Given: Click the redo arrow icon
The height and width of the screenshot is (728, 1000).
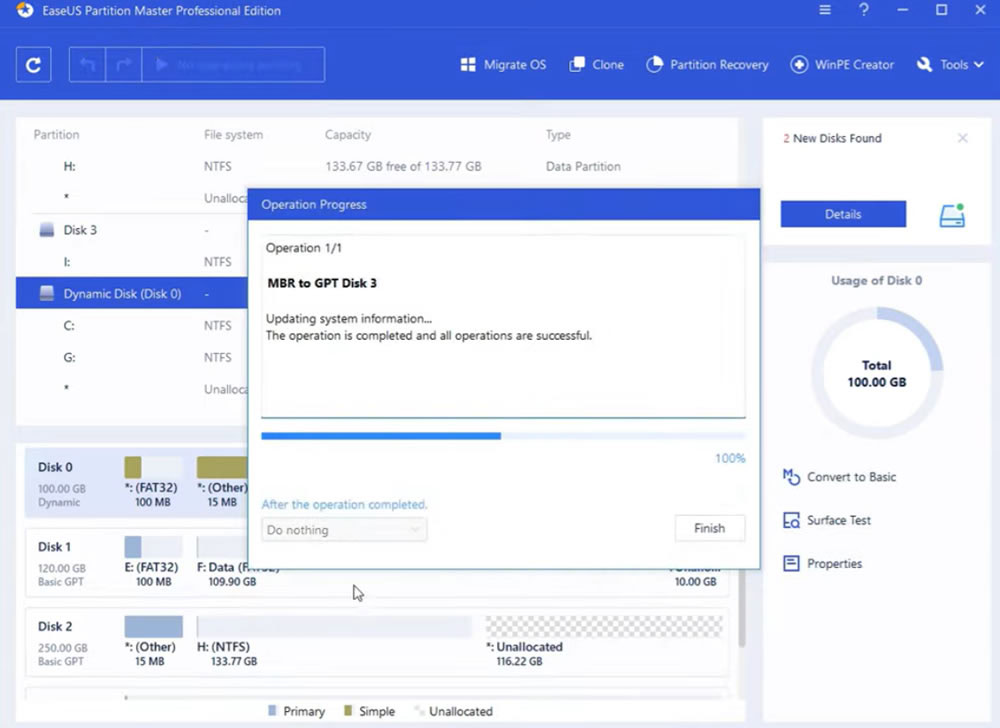Looking at the screenshot, I should click(x=124, y=64).
